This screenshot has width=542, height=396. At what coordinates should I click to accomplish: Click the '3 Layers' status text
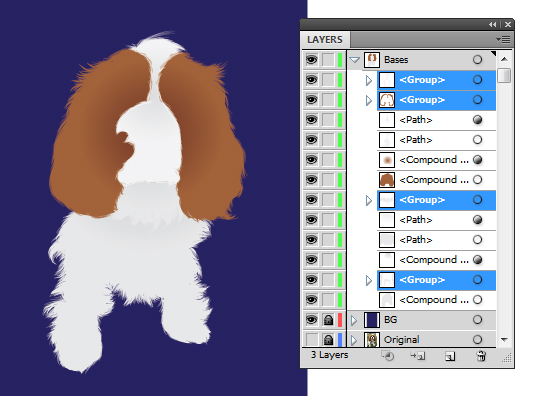coord(329,355)
